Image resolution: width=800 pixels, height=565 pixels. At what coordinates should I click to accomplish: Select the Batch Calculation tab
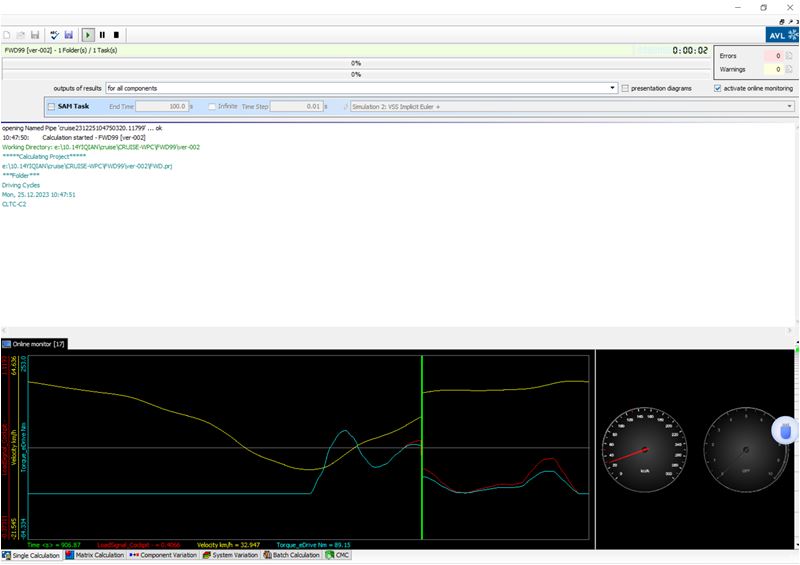pyautogui.click(x=290, y=555)
